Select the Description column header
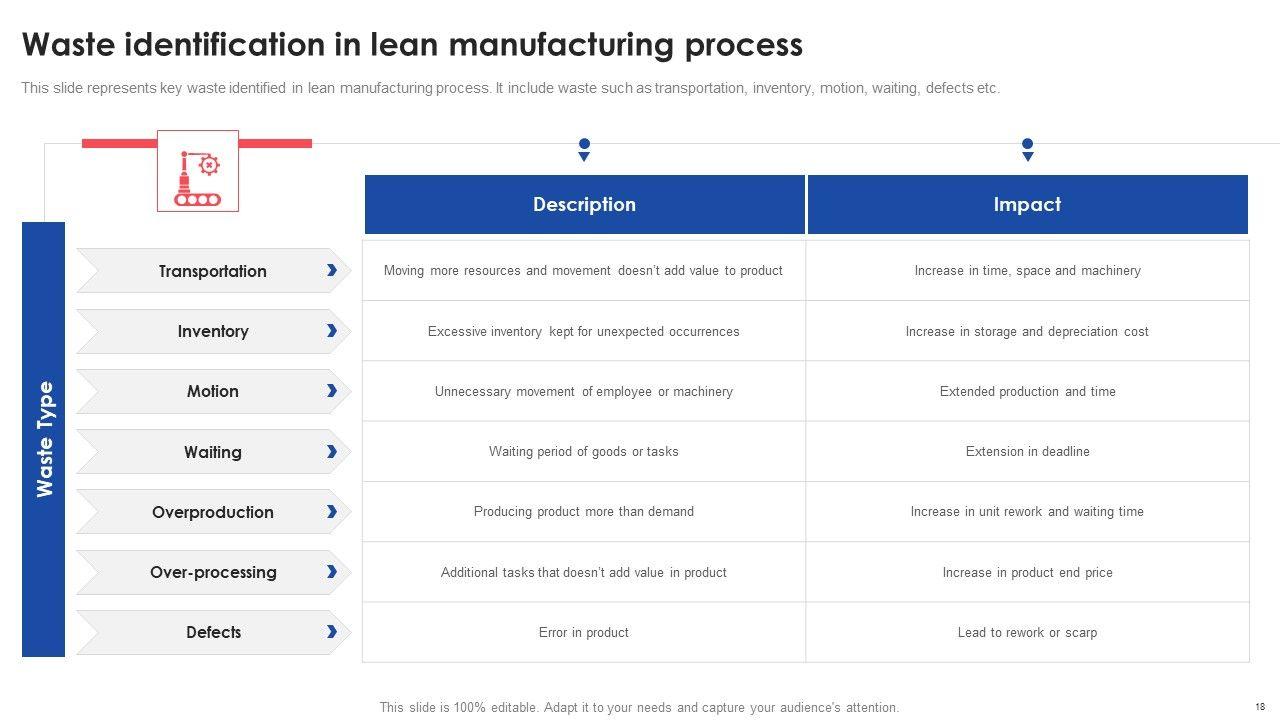 [584, 205]
